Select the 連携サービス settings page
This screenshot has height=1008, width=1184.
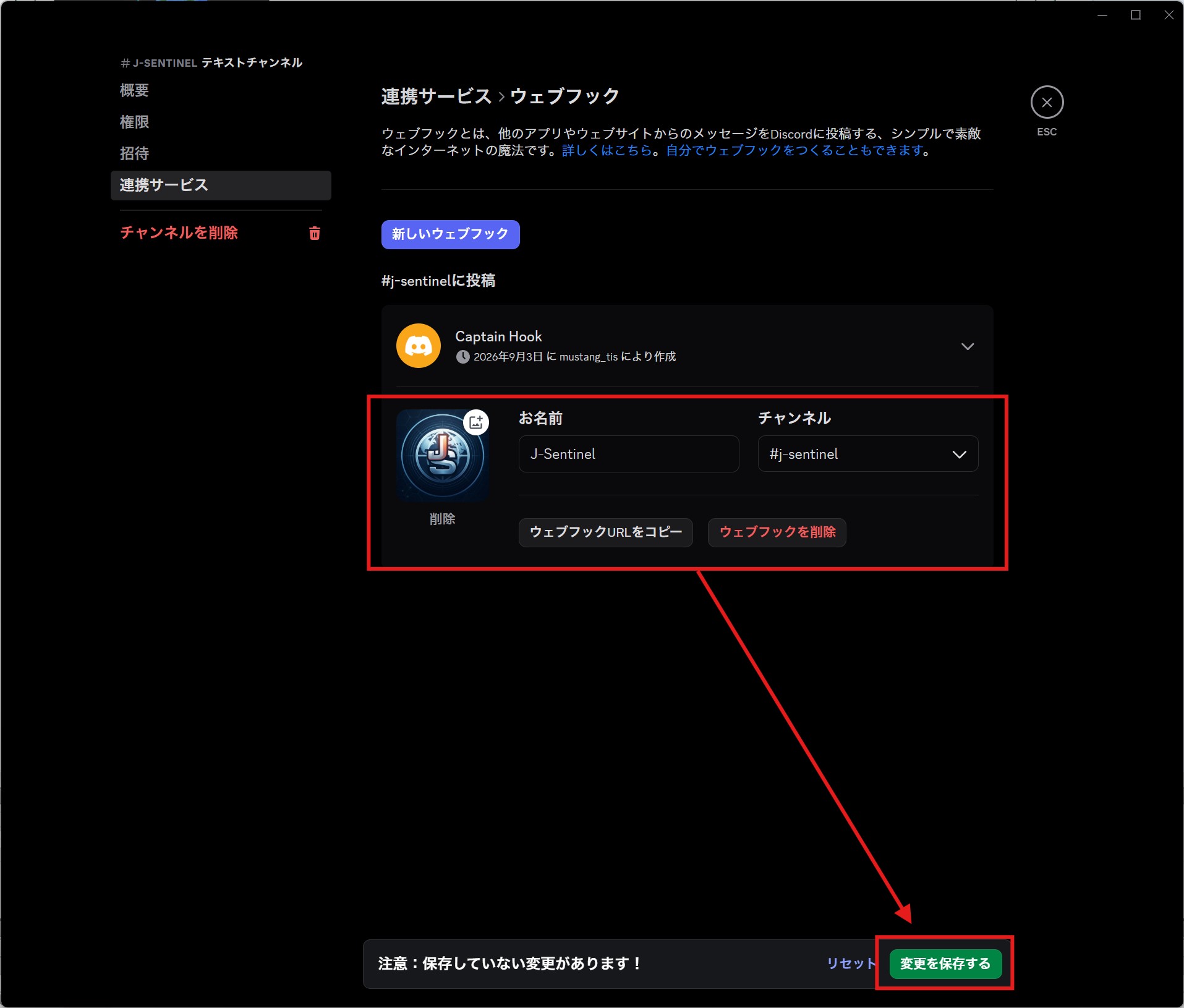(221, 185)
